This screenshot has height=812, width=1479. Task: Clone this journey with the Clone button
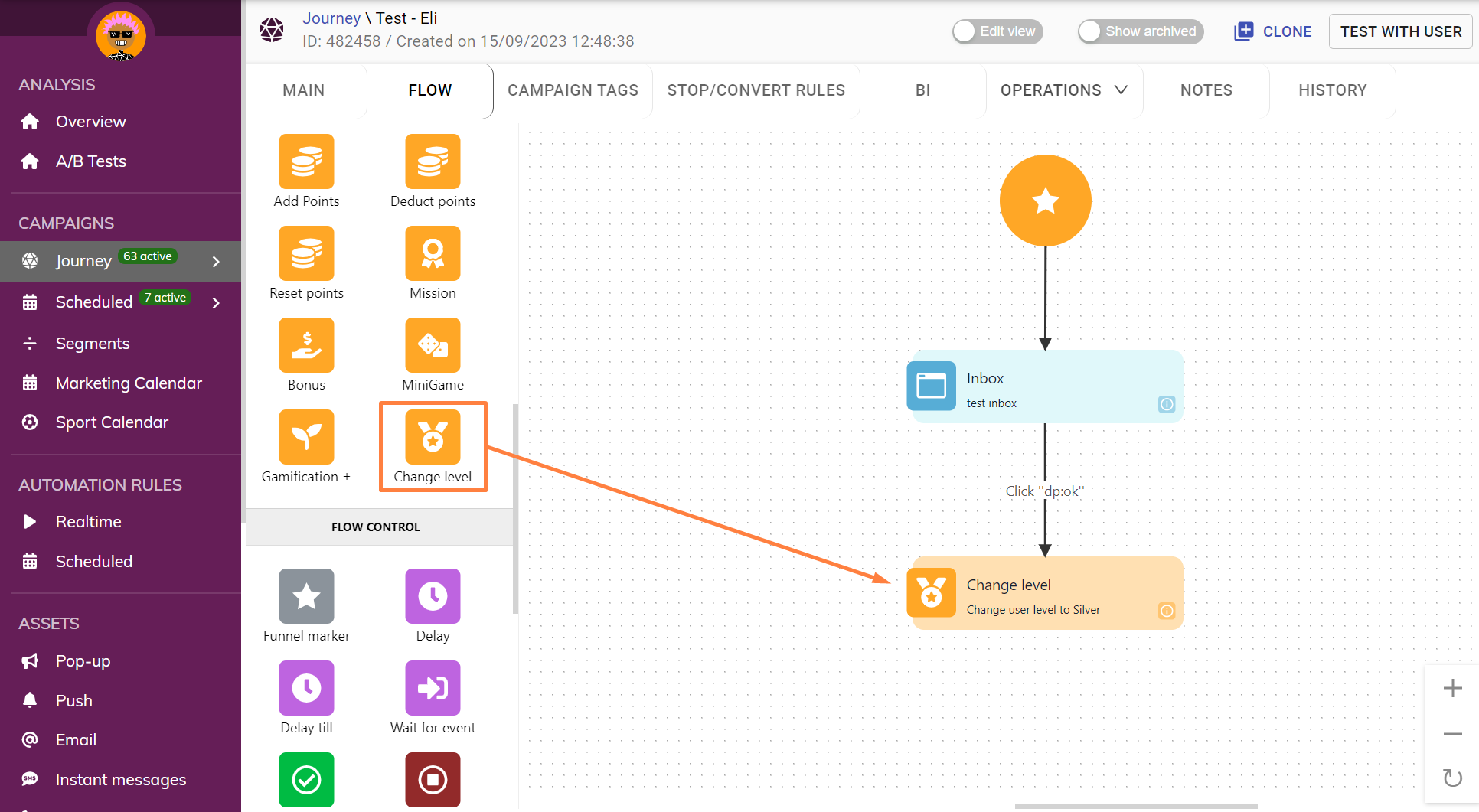point(1272,31)
